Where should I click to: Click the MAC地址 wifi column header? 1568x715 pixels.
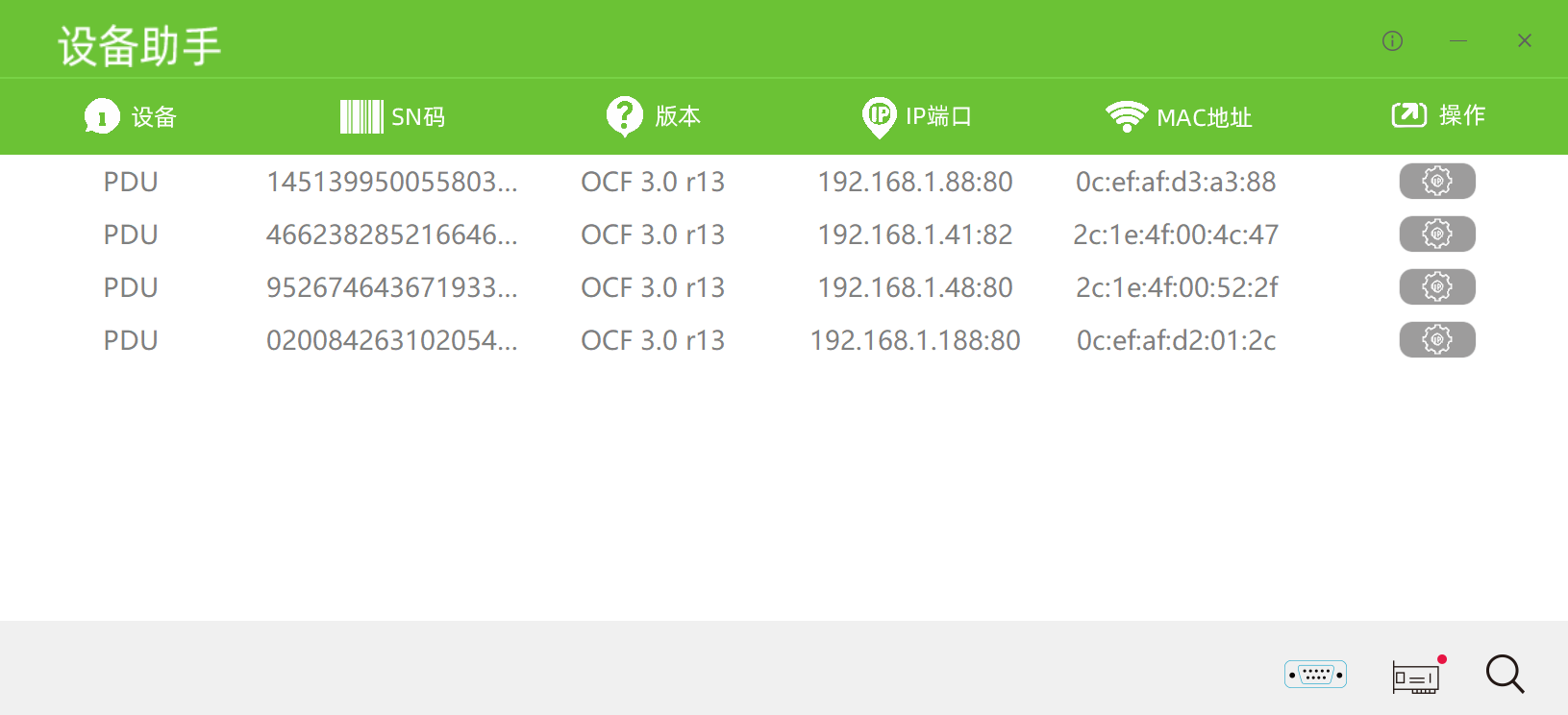1179,117
